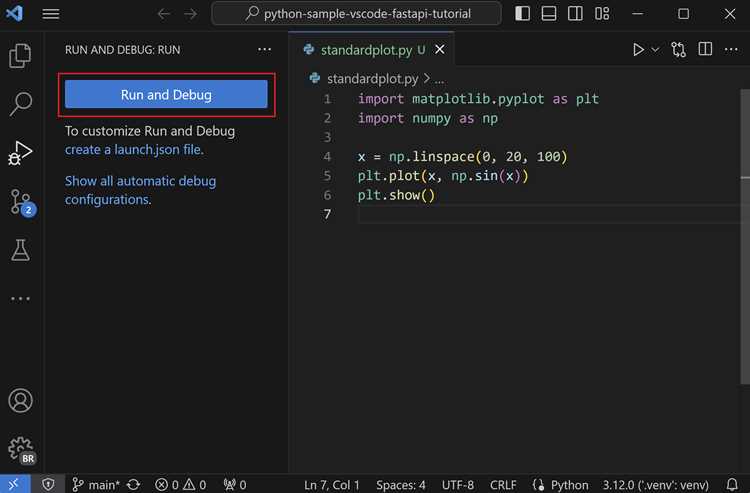Click the workspace trust shield icon
750x493 pixels.
[48, 484]
